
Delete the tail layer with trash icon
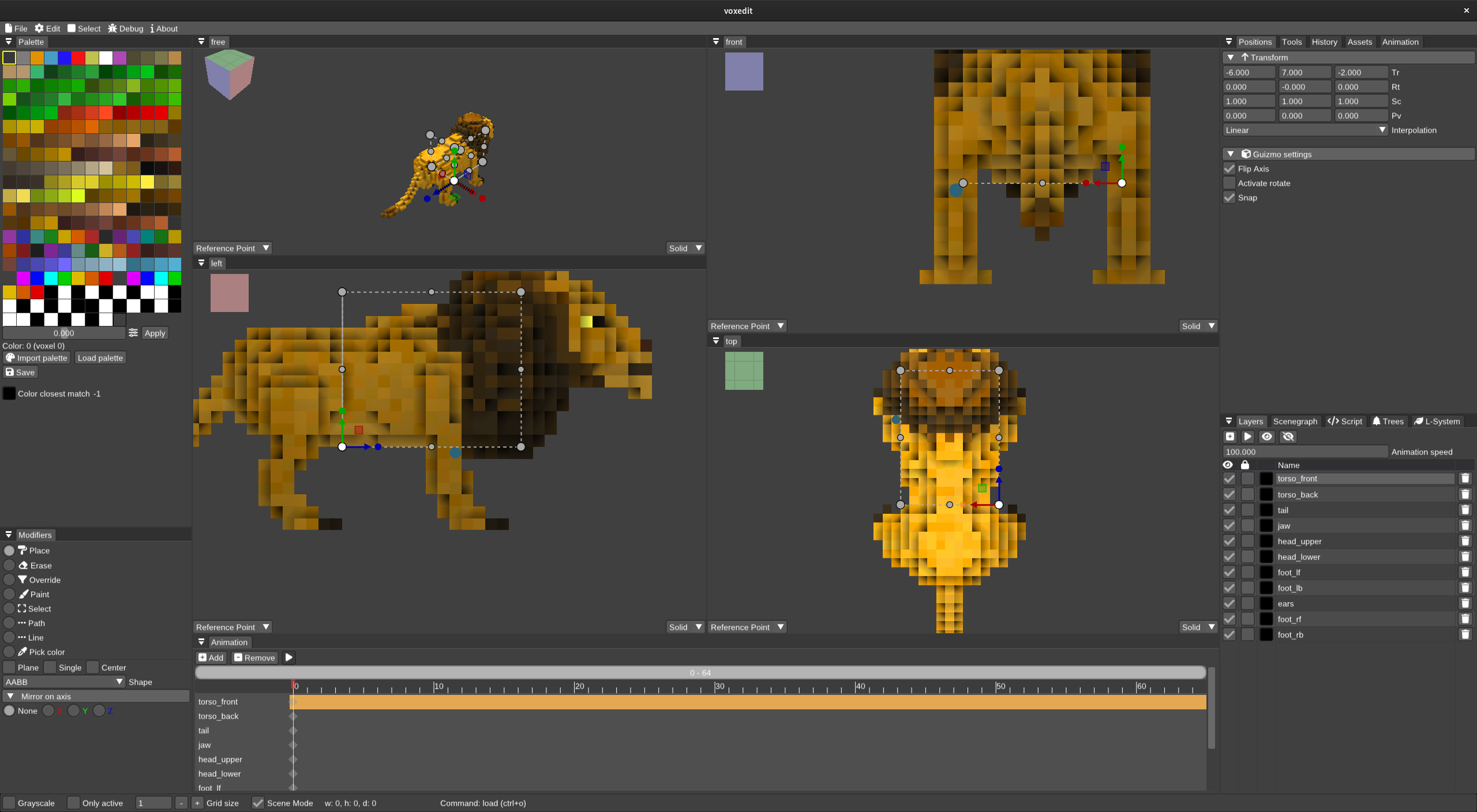point(1465,510)
